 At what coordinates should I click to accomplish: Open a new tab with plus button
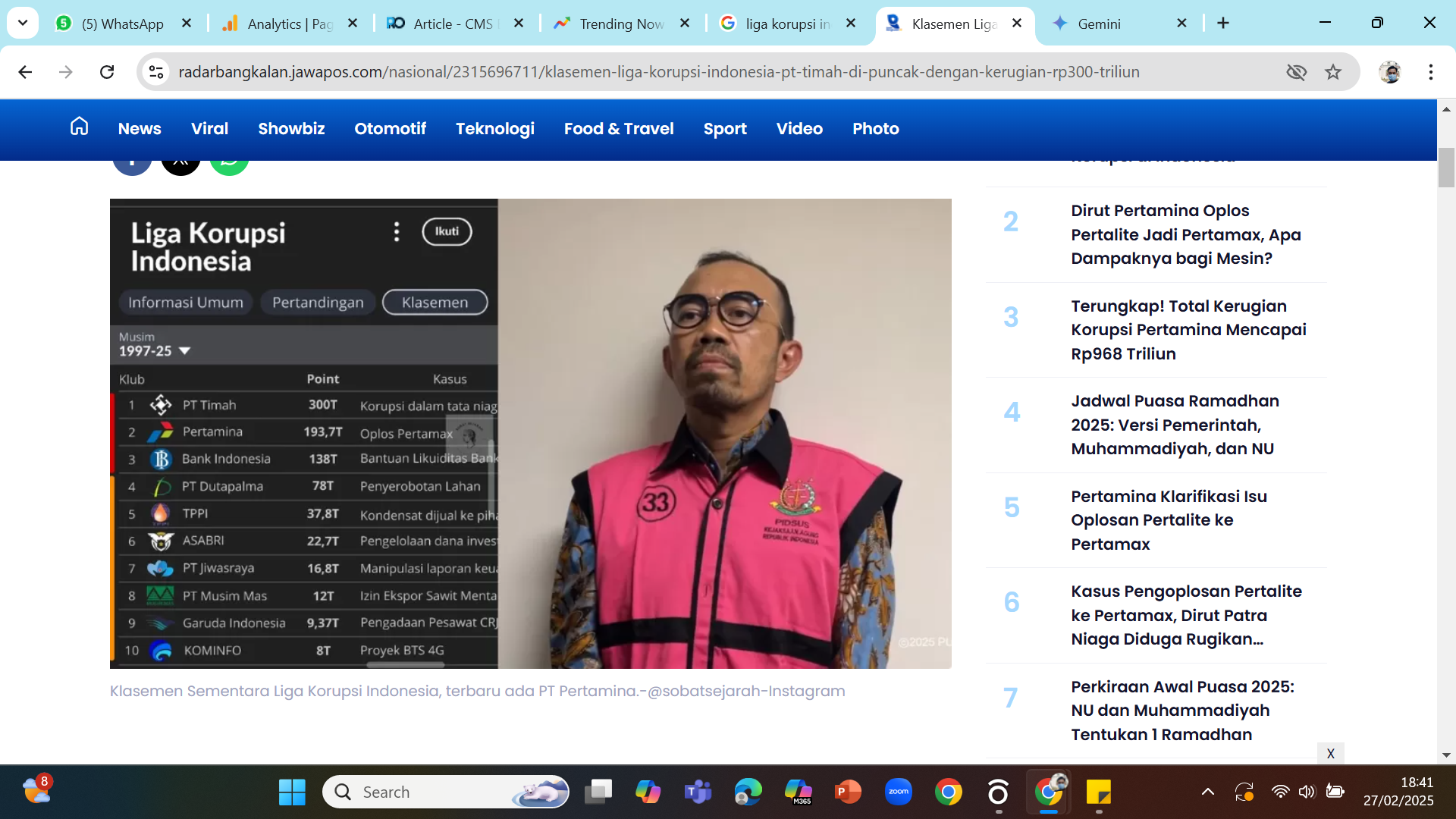click(x=1223, y=23)
